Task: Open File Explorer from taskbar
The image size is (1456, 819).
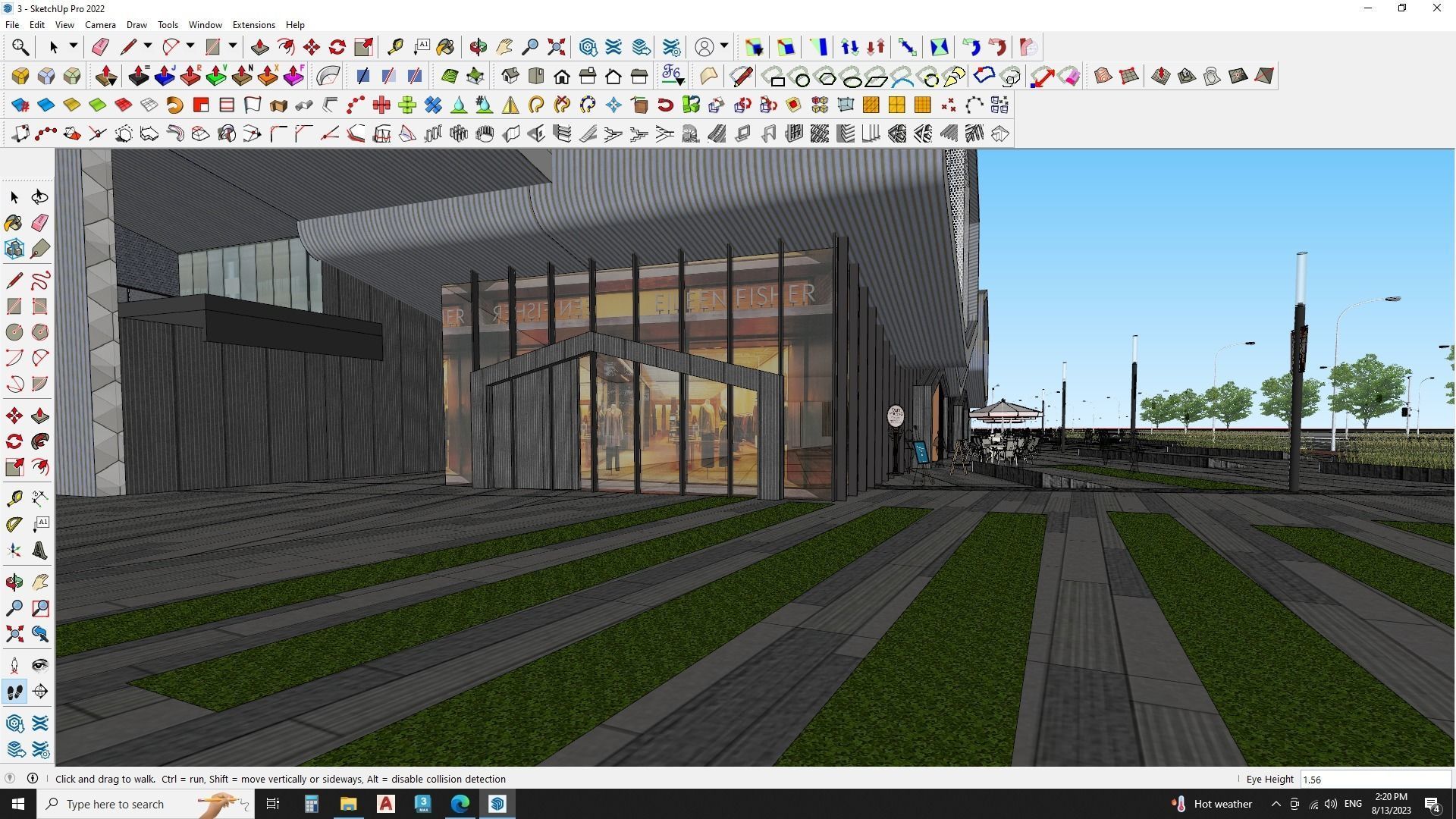Action: 348,804
